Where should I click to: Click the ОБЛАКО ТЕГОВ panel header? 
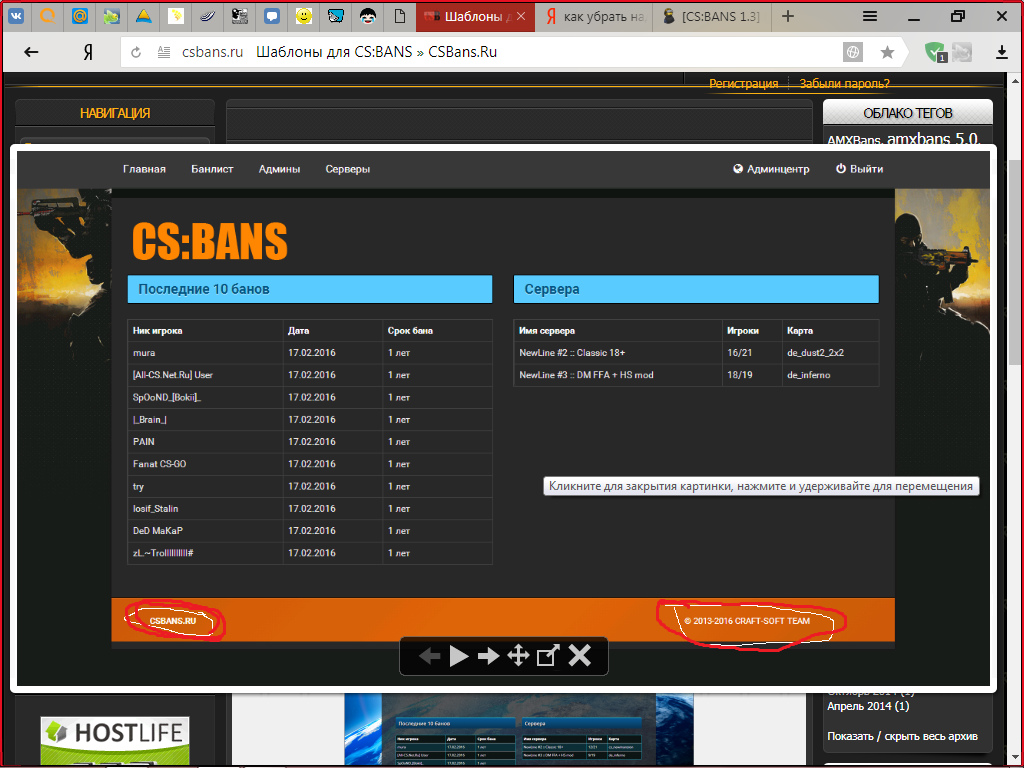coord(908,113)
